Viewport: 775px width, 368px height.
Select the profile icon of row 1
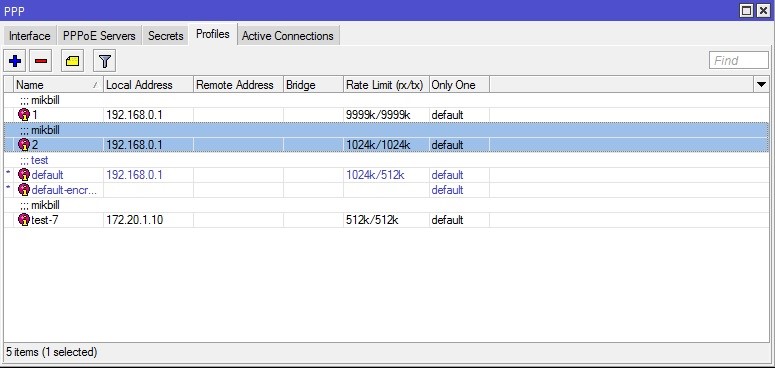[x=24, y=115]
